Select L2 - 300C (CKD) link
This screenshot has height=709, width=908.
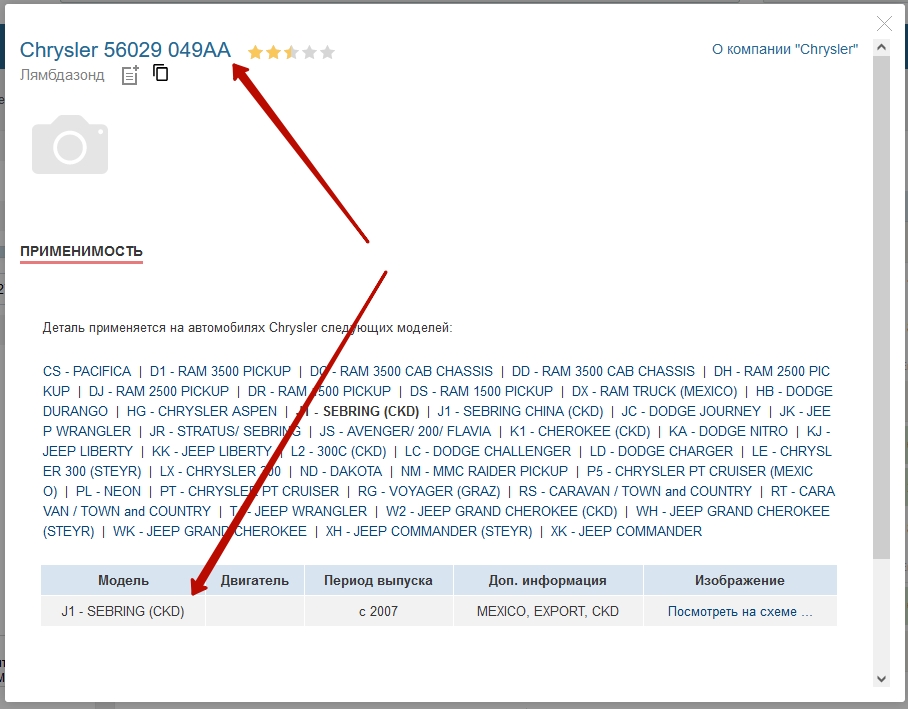pyautogui.click(x=338, y=451)
